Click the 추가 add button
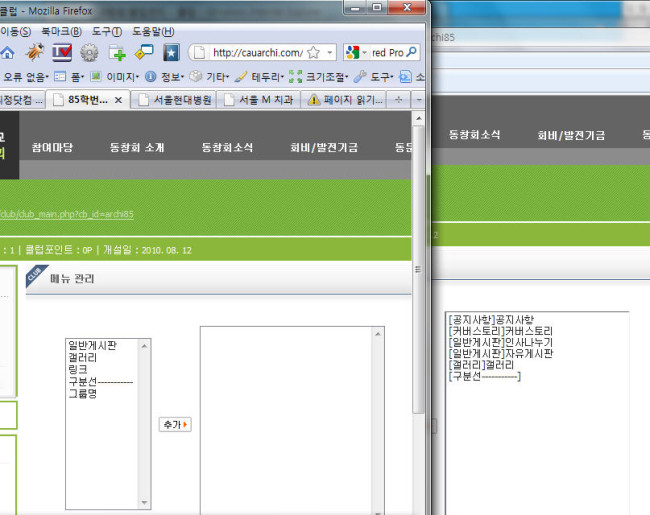650x515 pixels. click(175, 424)
